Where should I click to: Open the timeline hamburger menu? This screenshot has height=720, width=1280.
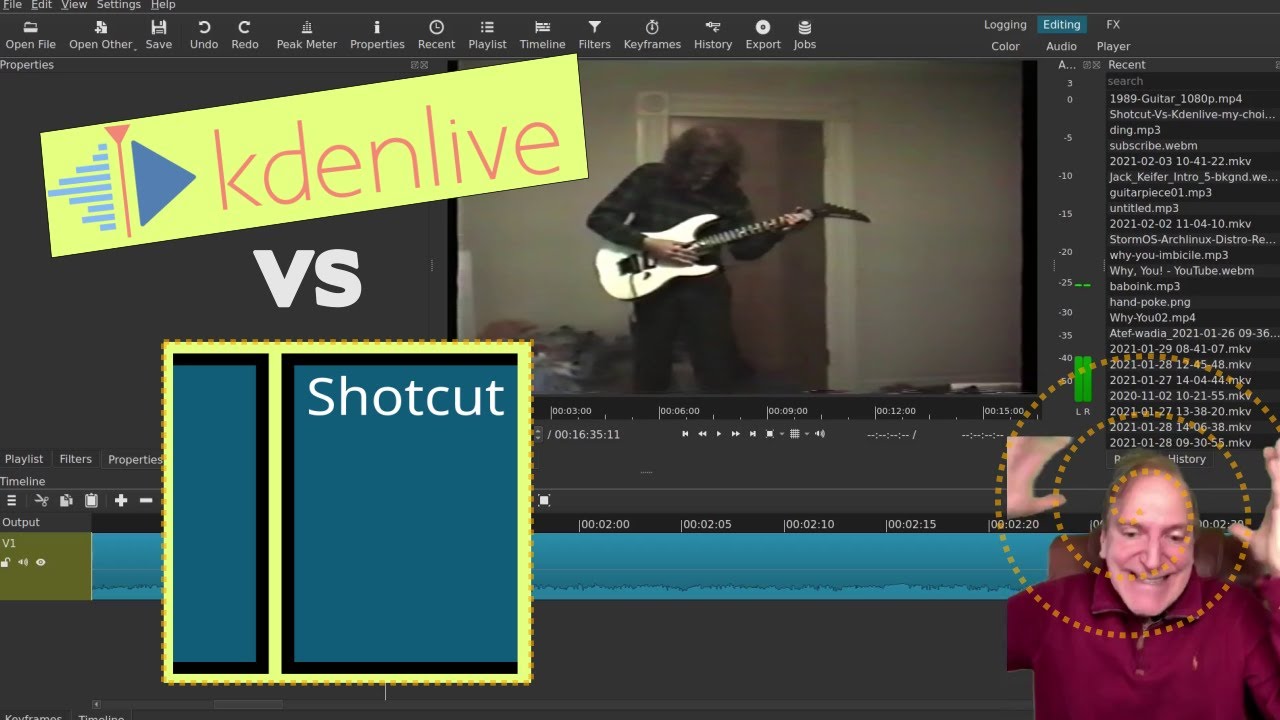12,500
